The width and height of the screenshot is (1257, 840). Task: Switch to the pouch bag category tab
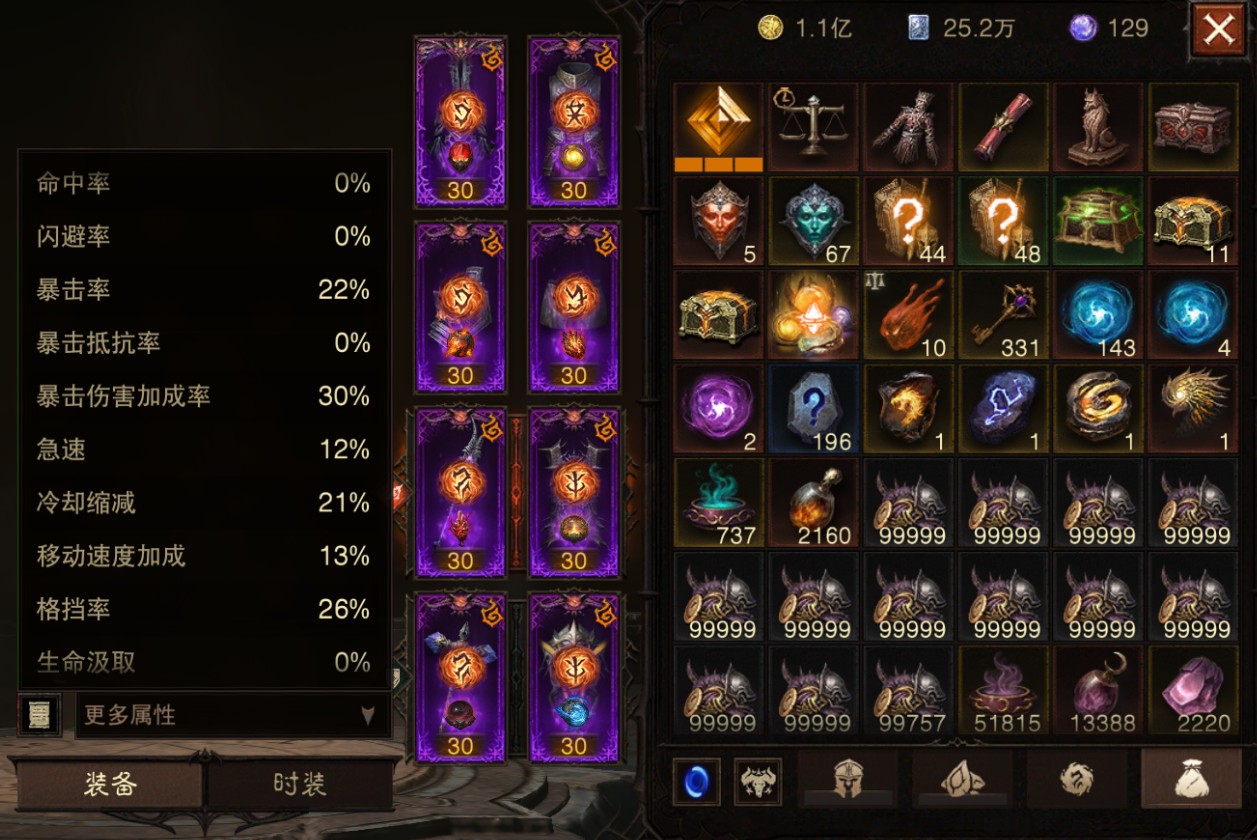(1190, 779)
